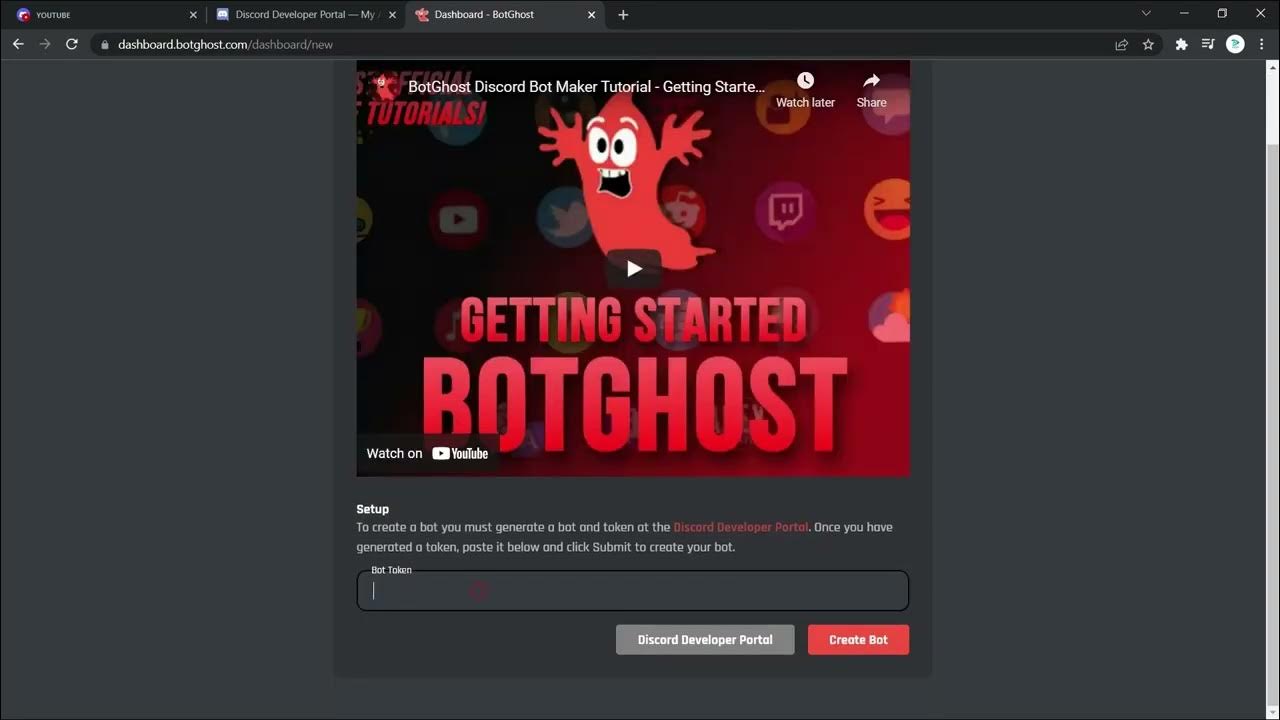The width and height of the screenshot is (1280, 720).
Task: Bookmark this page with the star icon
Action: point(1148,44)
